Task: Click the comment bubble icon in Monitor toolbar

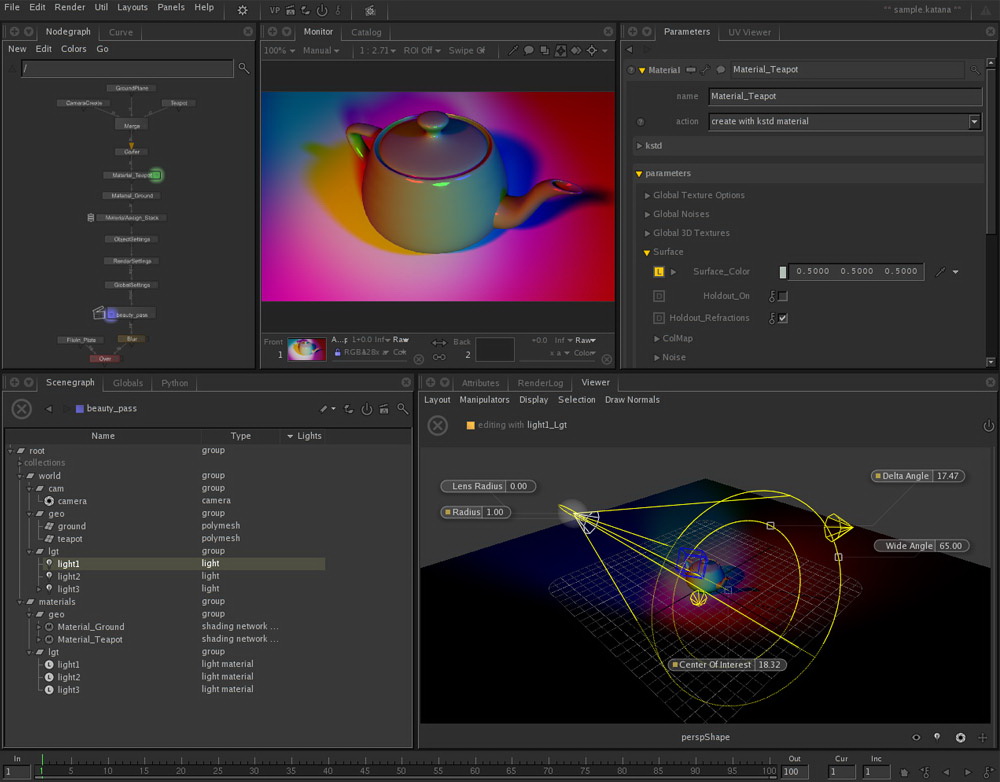Action: 529,50
